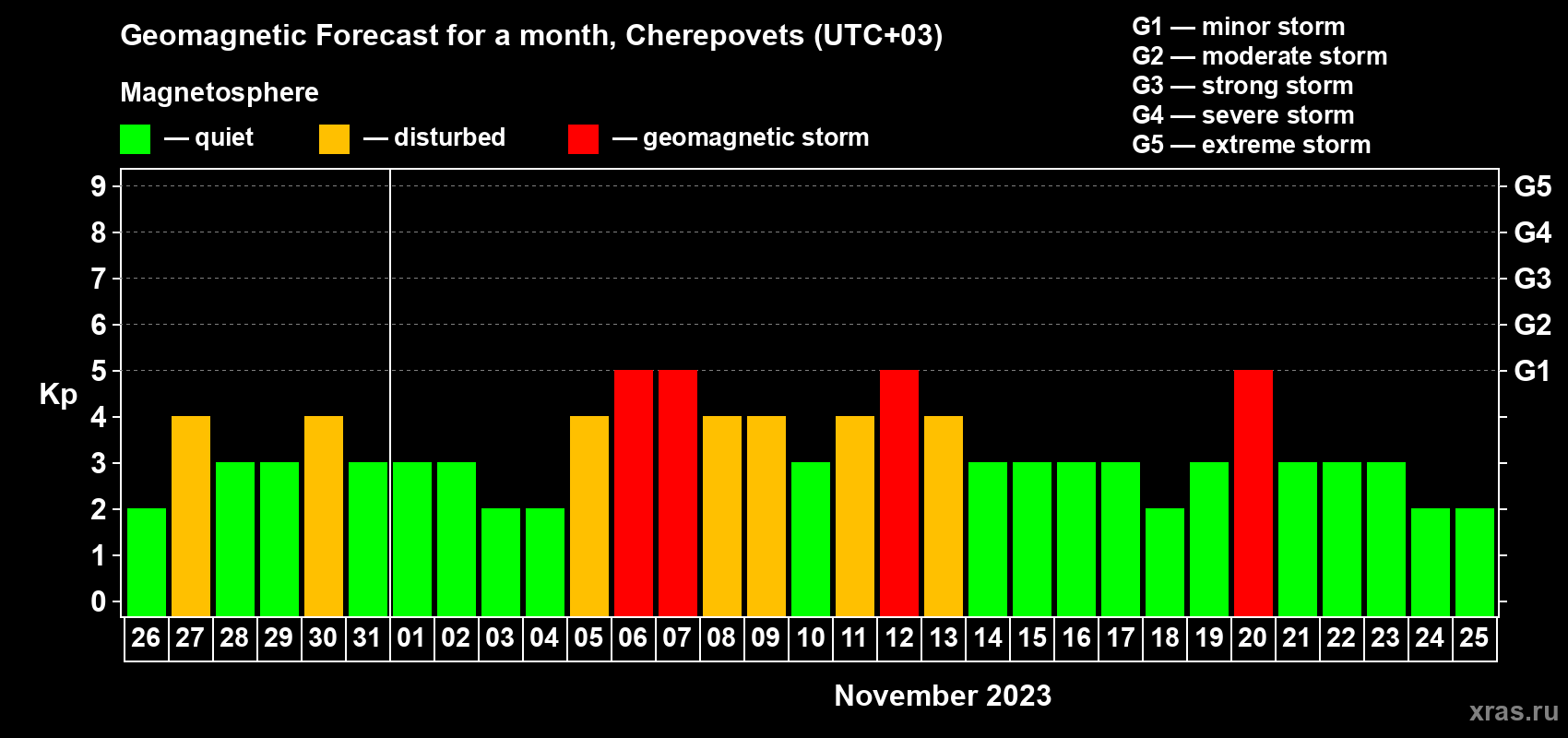This screenshot has height=738, width=1568.
Task: Click the November 2023 label
Action: tap(943, 696)
